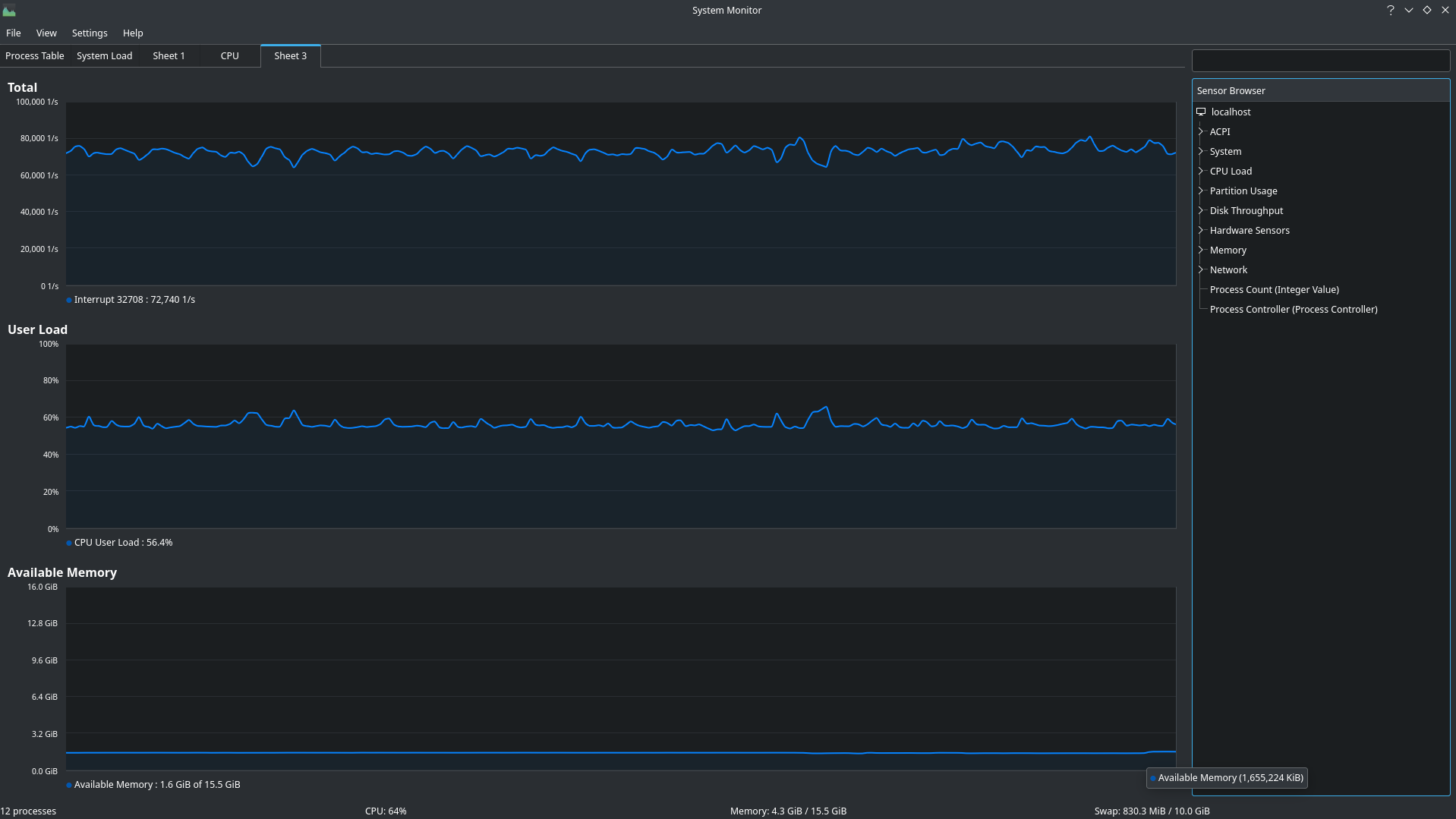The image size is (1456, 819).
Task: Click the CPU Load label in Sensor Browser
Action: click(1231, 172)
